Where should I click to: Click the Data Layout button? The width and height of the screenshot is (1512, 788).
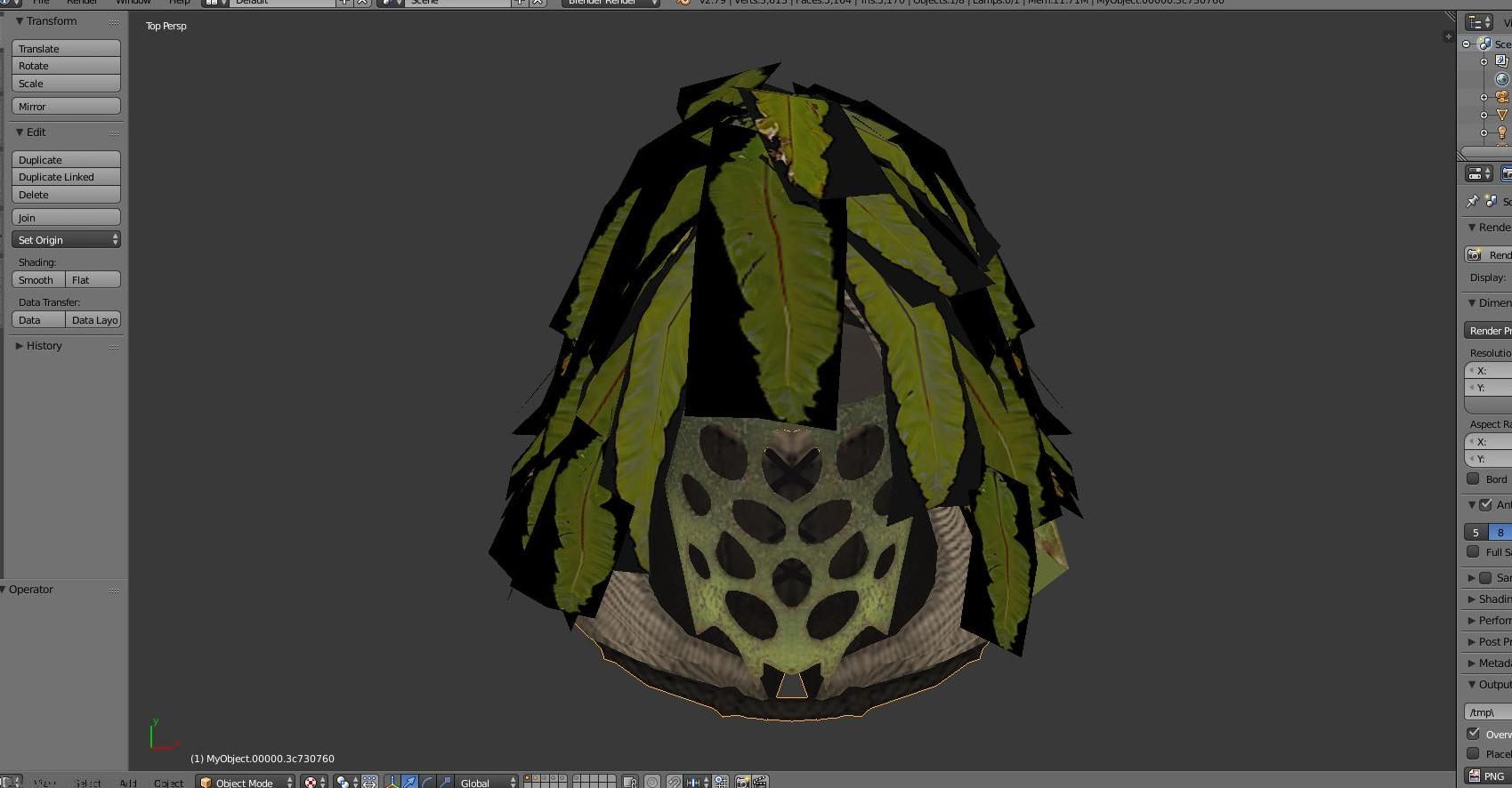click(x=93, y=319)
